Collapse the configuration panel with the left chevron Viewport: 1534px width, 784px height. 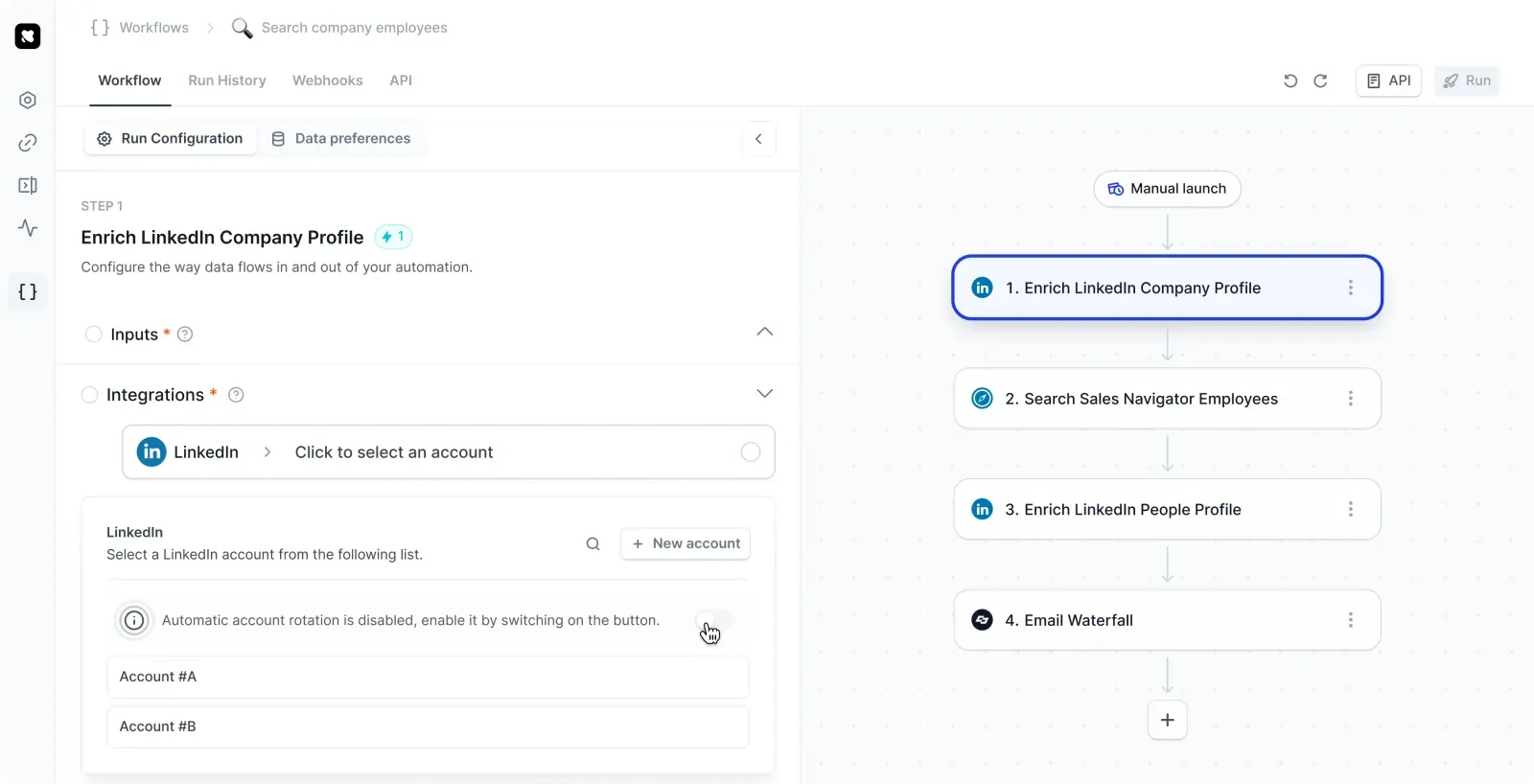[x=758, y=139]
